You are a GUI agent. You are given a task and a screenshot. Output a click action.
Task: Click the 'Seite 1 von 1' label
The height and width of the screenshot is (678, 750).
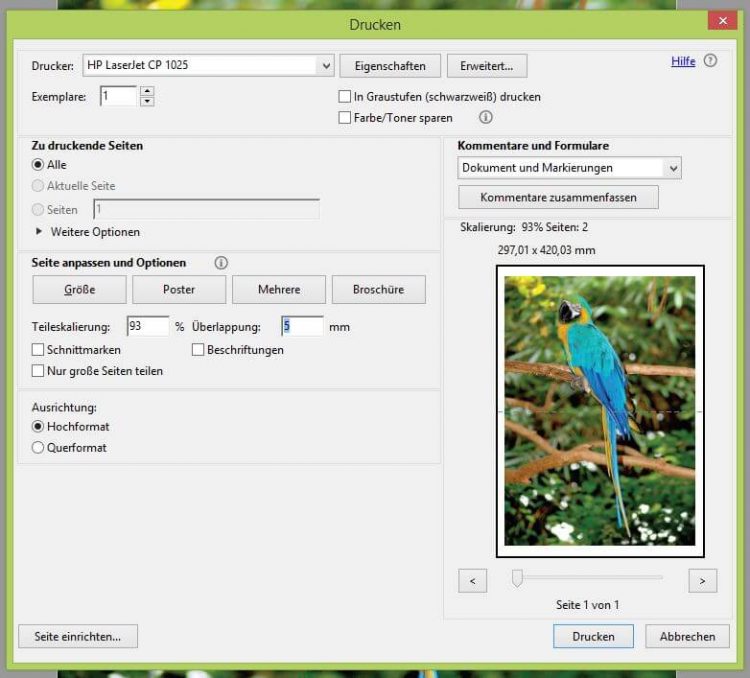[x=587, y=605]
